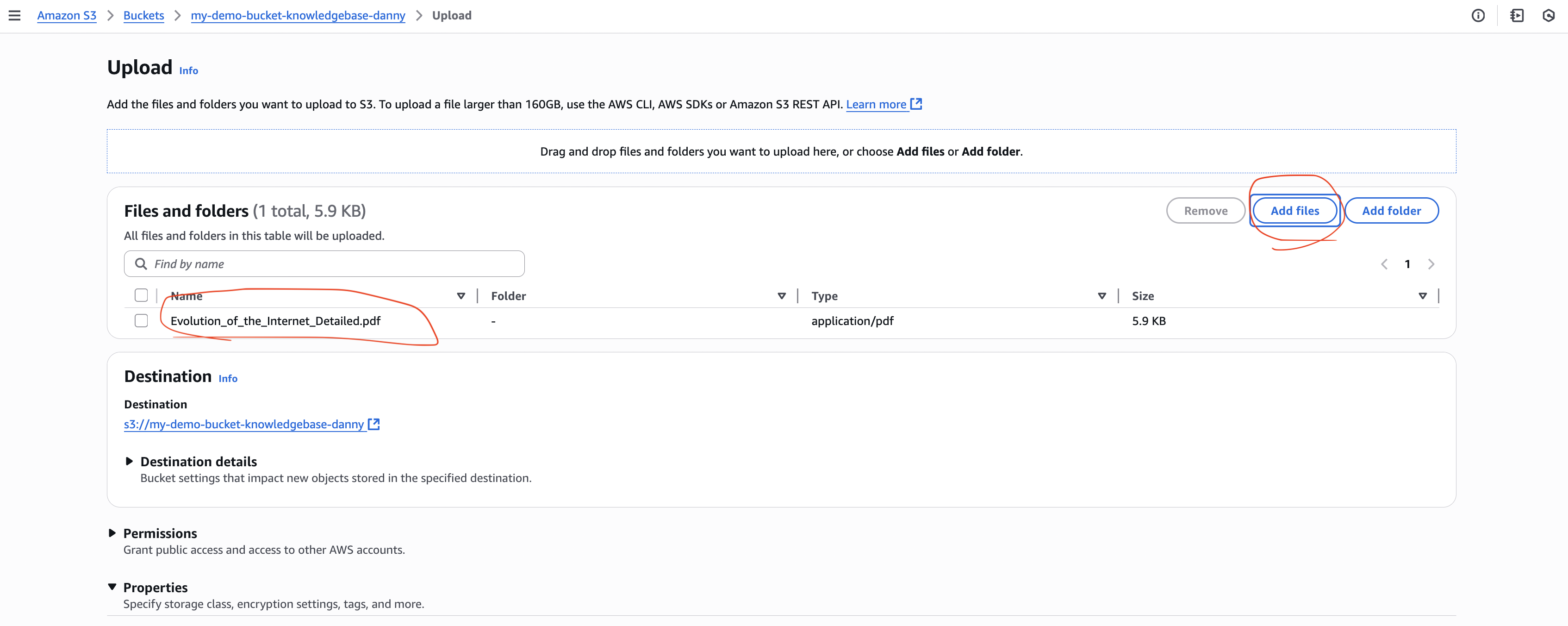Click the search magnifier icon in Find by name
The height and width of the screenshot is (626, 1568).
coord(141,263)
